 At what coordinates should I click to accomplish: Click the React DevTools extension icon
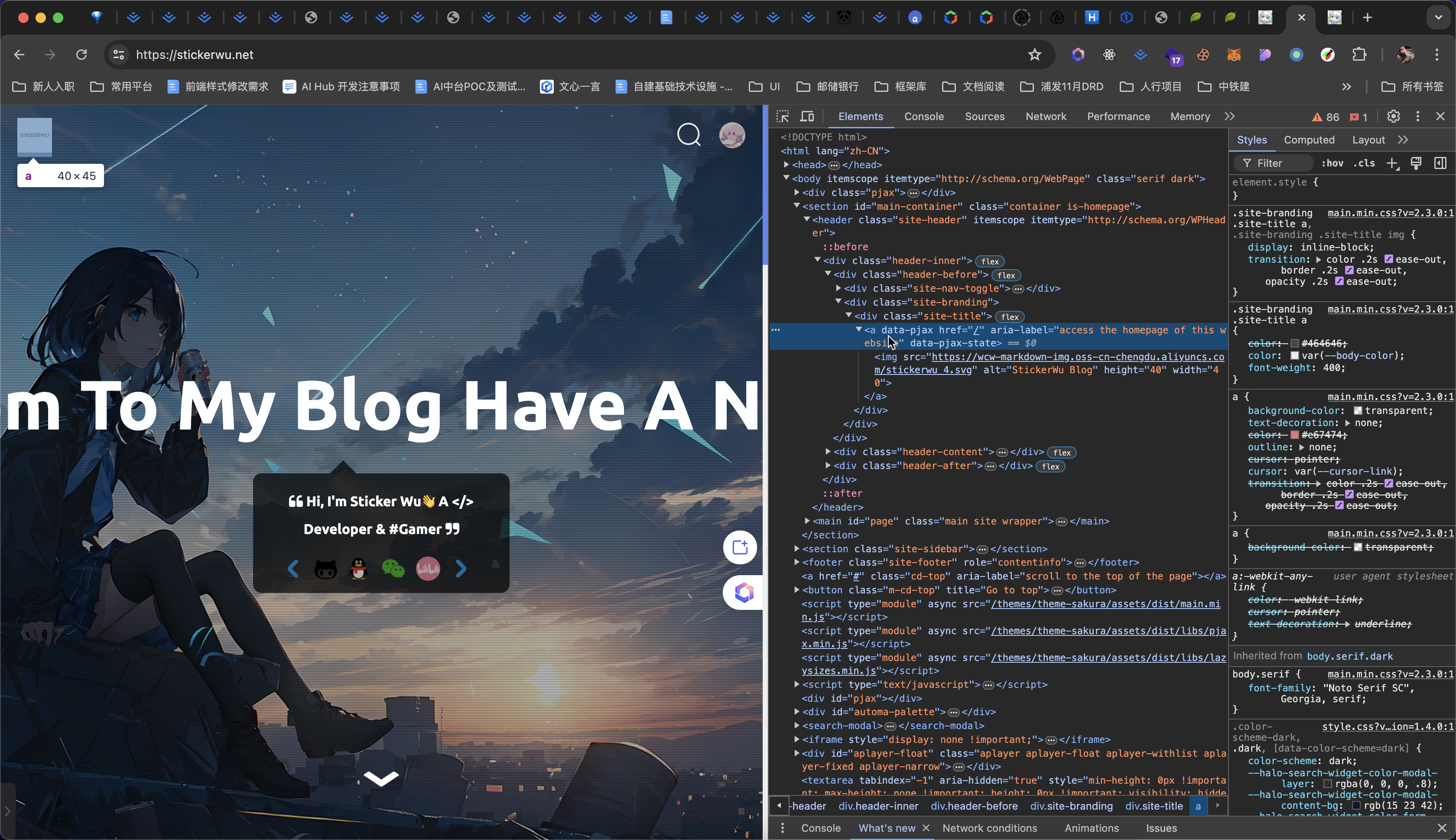click(1109, 55)
